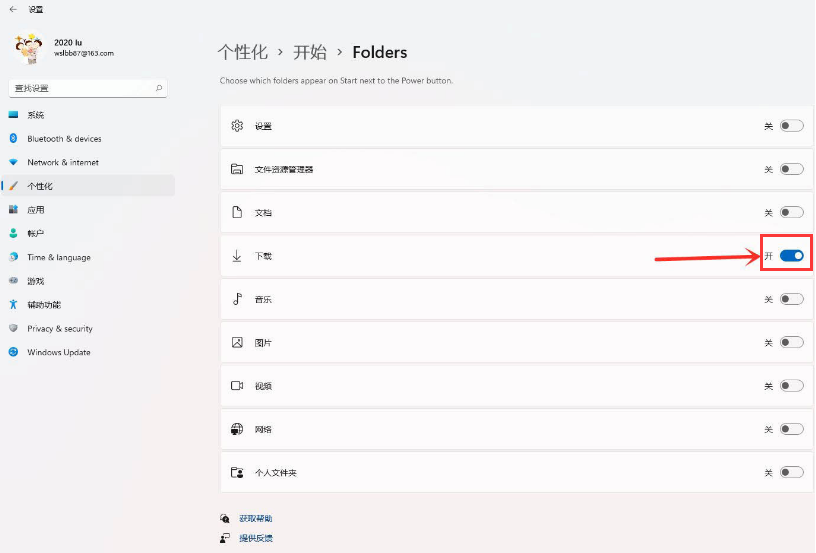This screenshot has width=816, height=553.
Task: Click the 帐户 person icon
Action: tap(14, 233)
